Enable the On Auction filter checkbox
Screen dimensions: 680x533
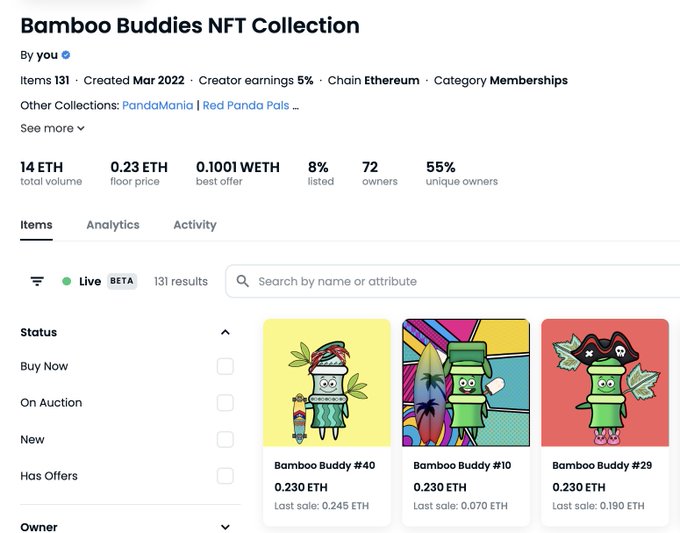click(x=225, y=402)
